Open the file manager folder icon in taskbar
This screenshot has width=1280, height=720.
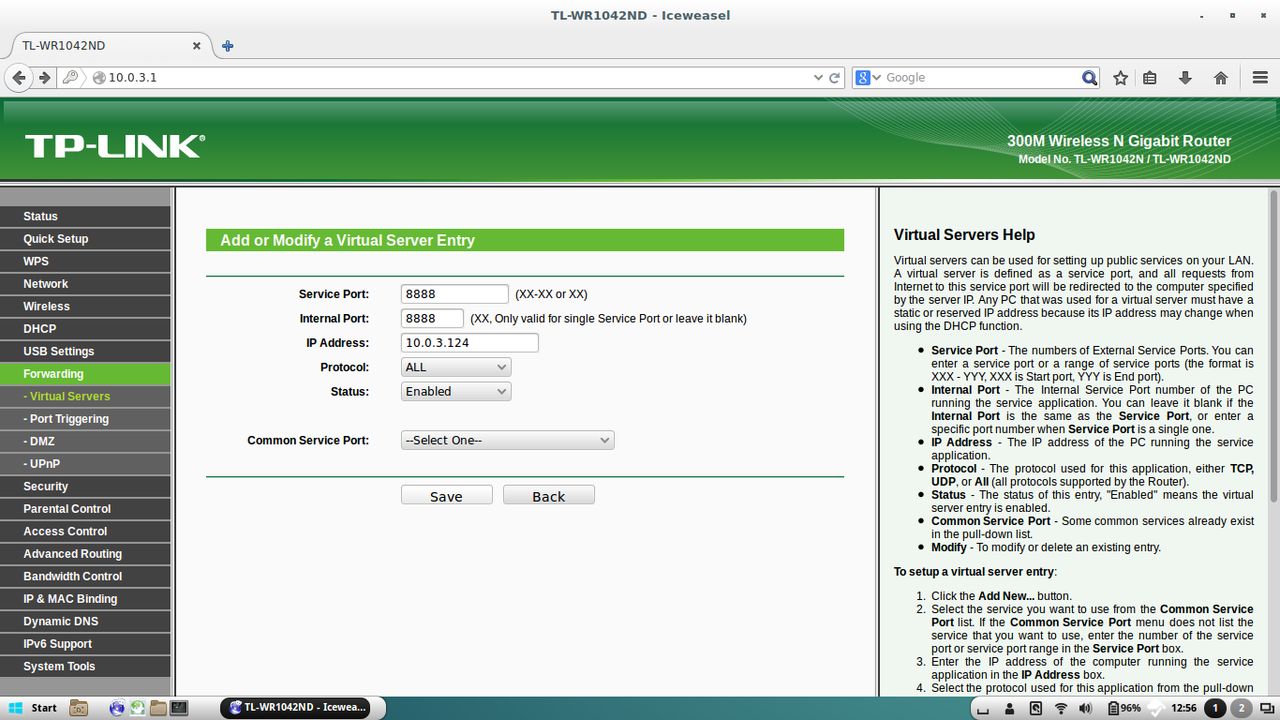coord(158,708)
